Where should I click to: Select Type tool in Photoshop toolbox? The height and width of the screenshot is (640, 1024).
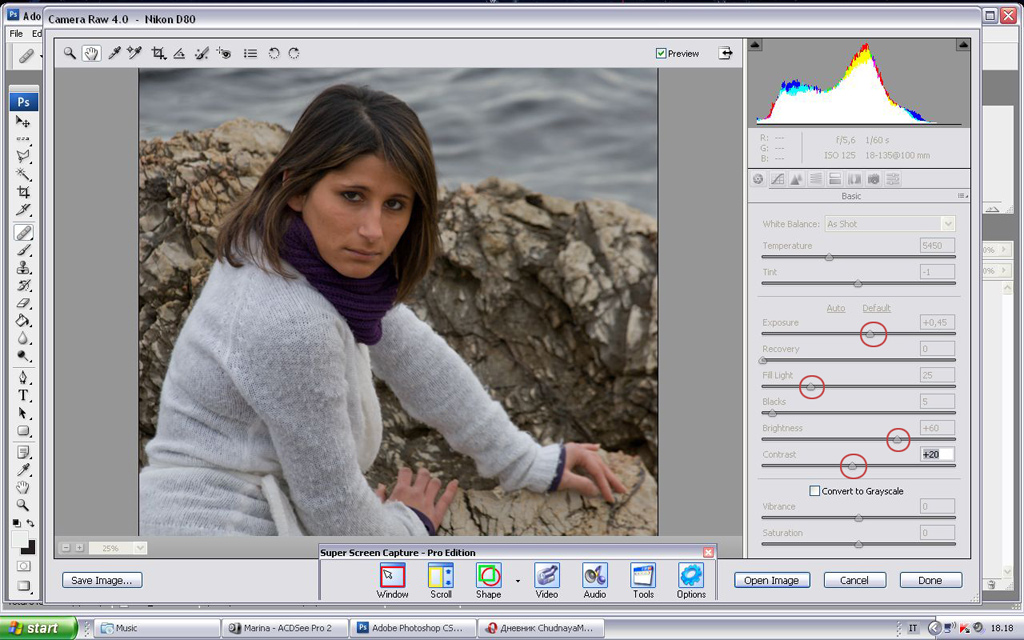[23, 395]
